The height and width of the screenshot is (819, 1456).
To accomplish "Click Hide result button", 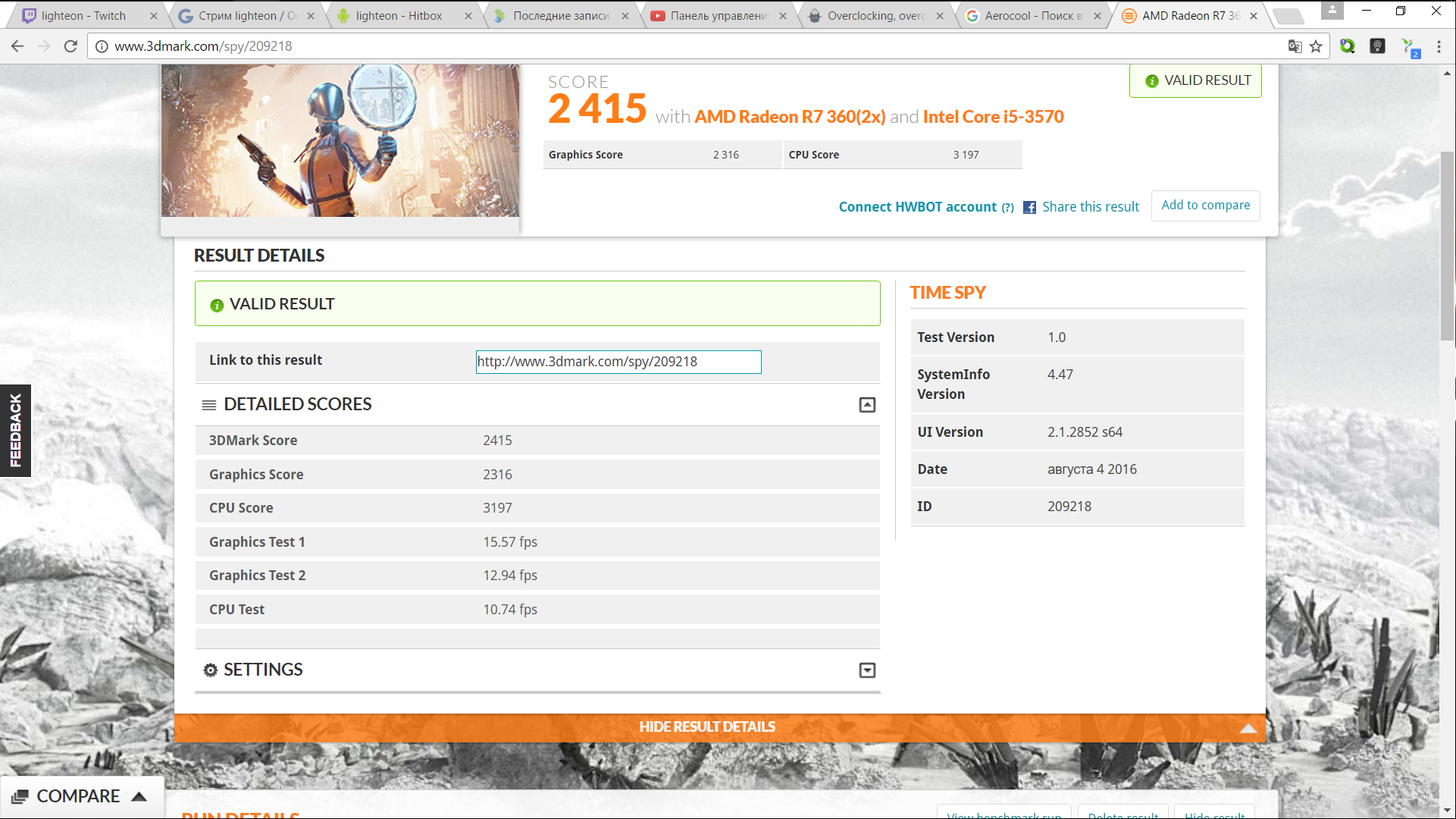I will tap(1214, 813).
